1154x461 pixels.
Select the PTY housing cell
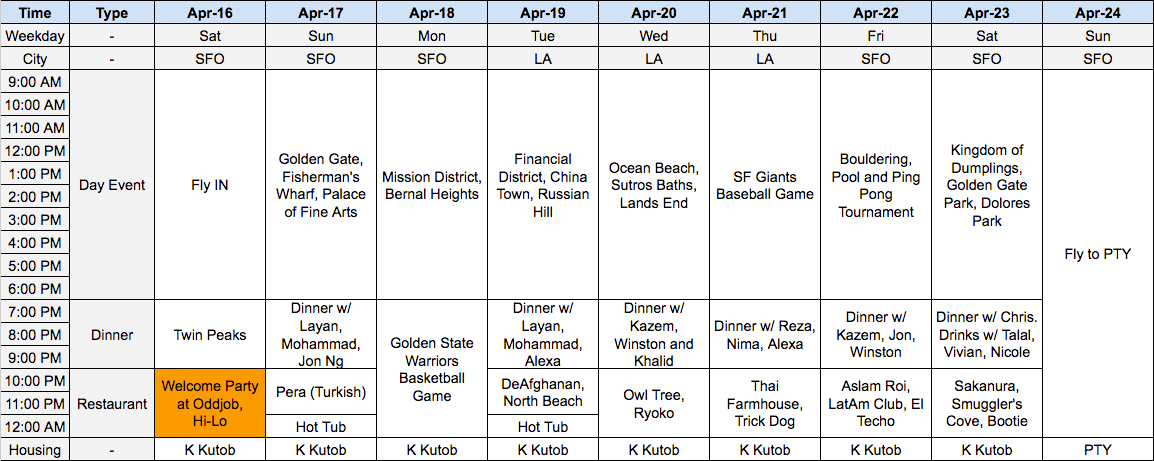1097,450
